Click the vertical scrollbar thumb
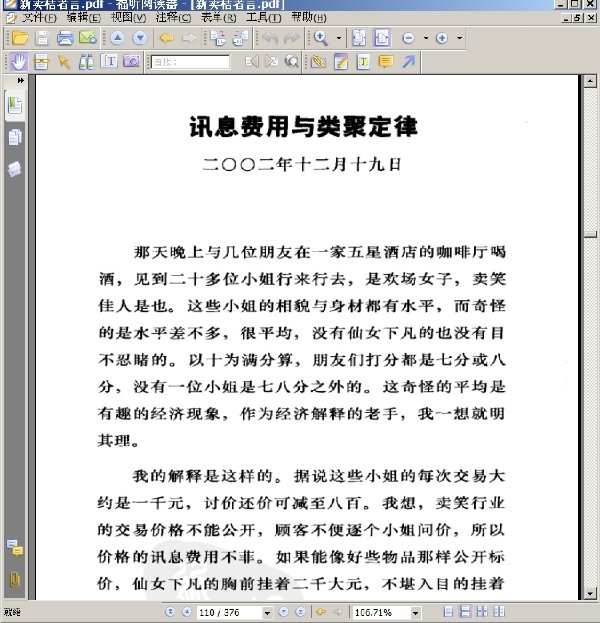The height and width of the screenshot is (623, 600). [x=590, y=234]
